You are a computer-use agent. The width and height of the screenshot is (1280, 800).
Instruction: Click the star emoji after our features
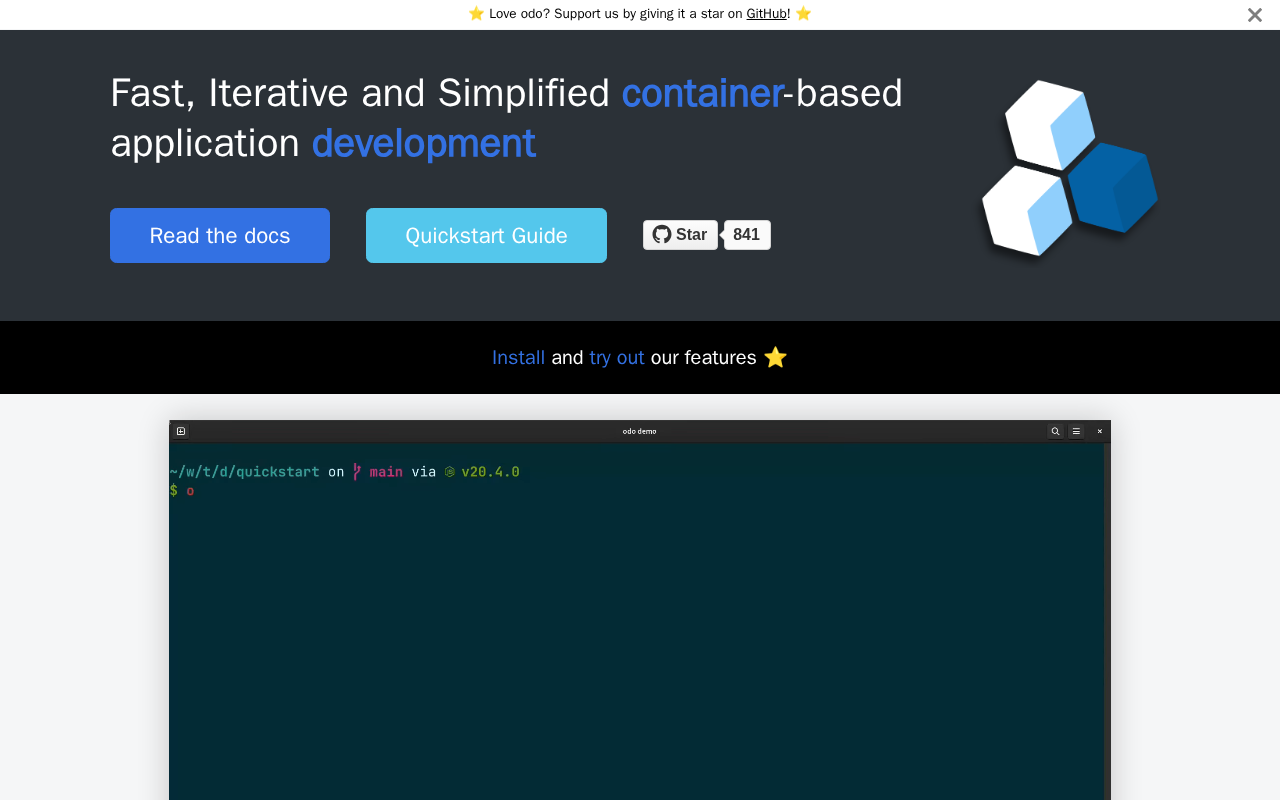pos(775,357)
